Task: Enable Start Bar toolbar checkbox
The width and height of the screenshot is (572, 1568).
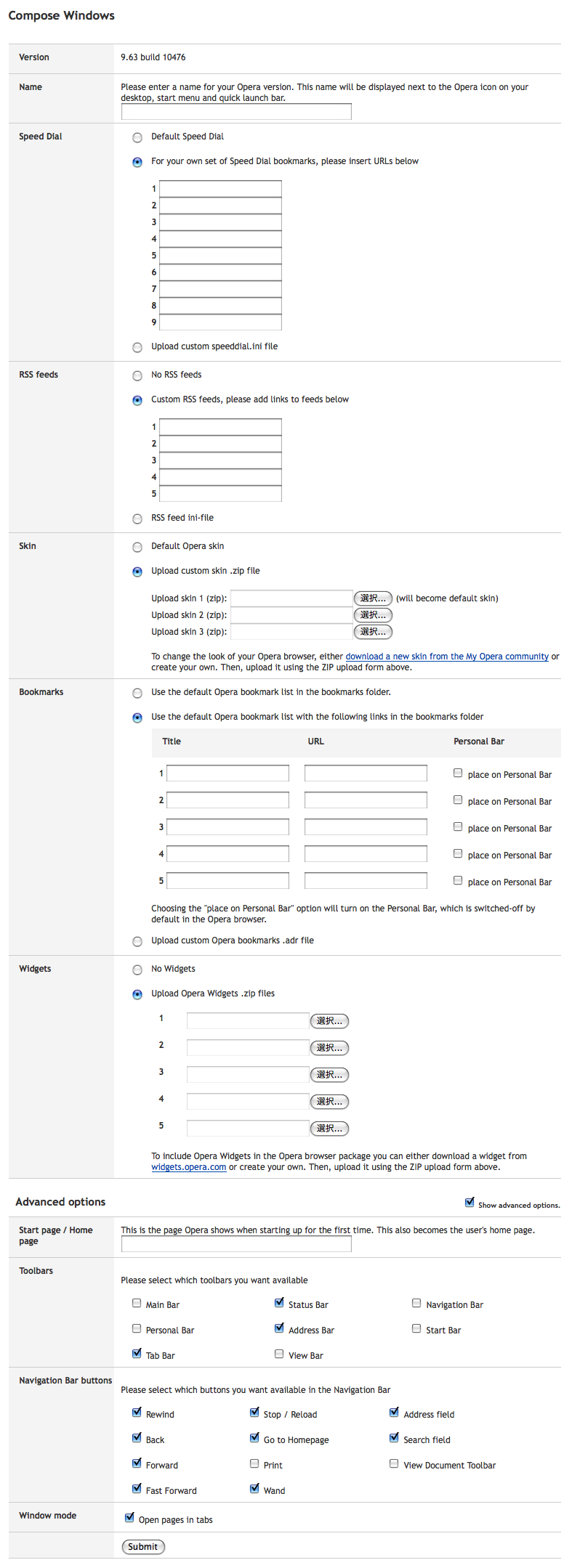Action: point(416,1329)
